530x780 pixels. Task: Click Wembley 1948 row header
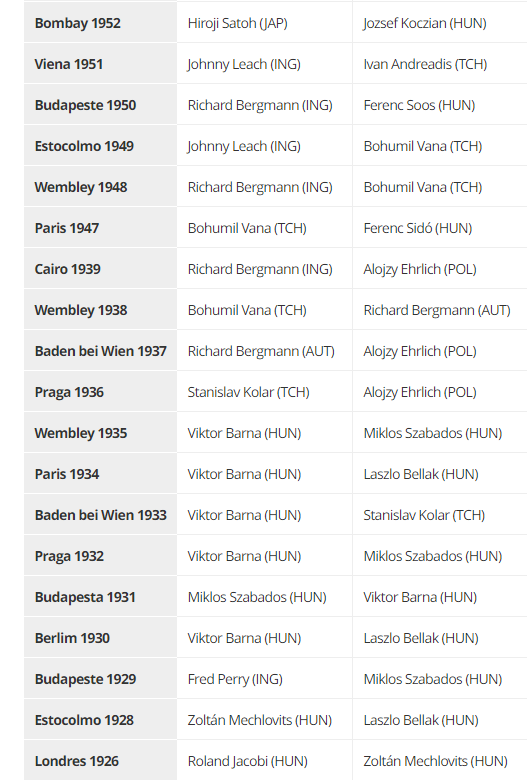tap(100, 187)
